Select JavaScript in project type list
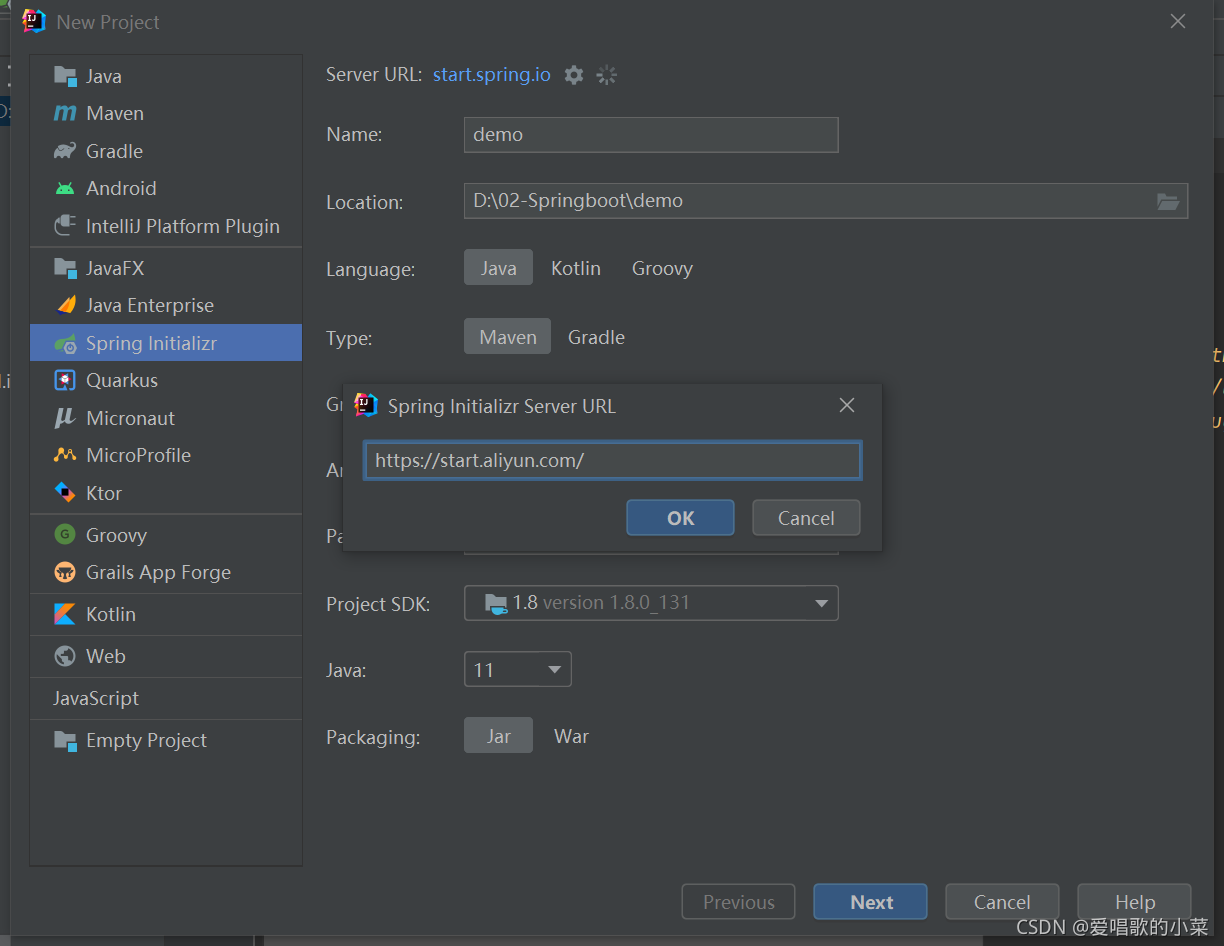Image resolution: width=1224 pixels, height=946 pixels. pos(96,698)
